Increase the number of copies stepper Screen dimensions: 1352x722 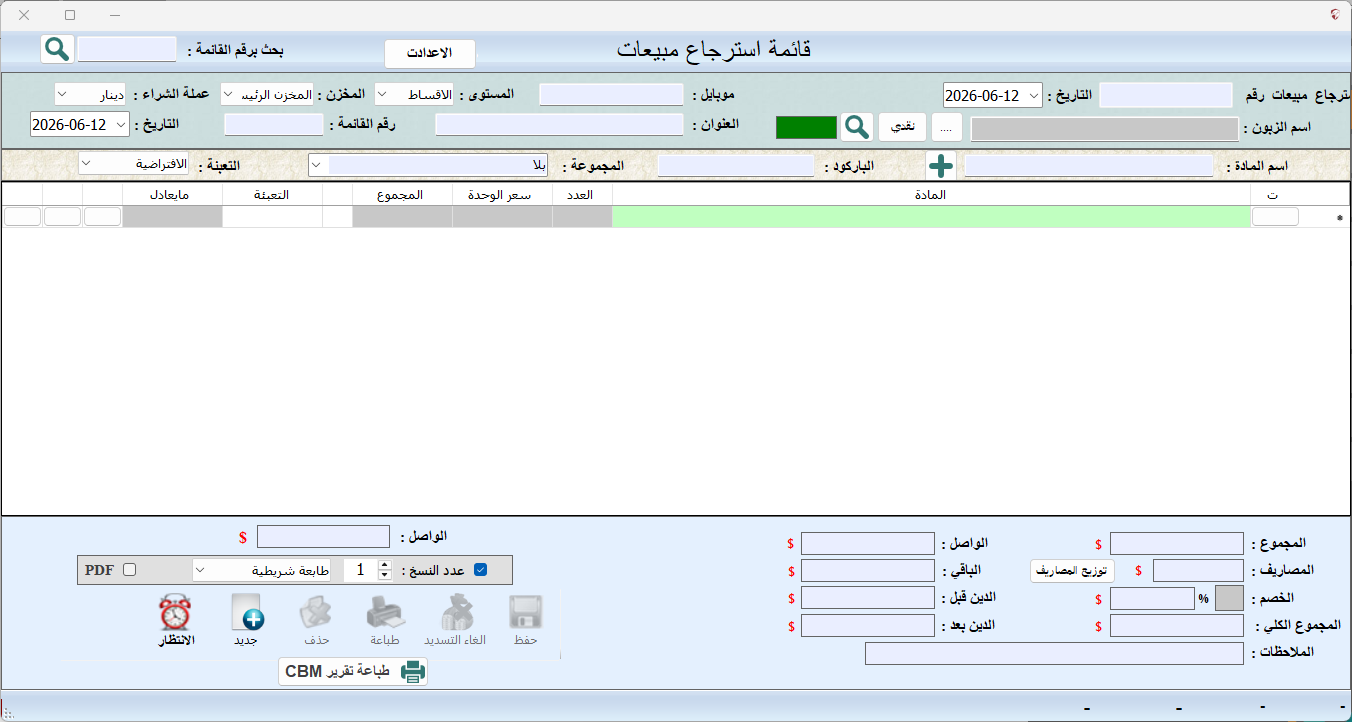pos(385,565)
